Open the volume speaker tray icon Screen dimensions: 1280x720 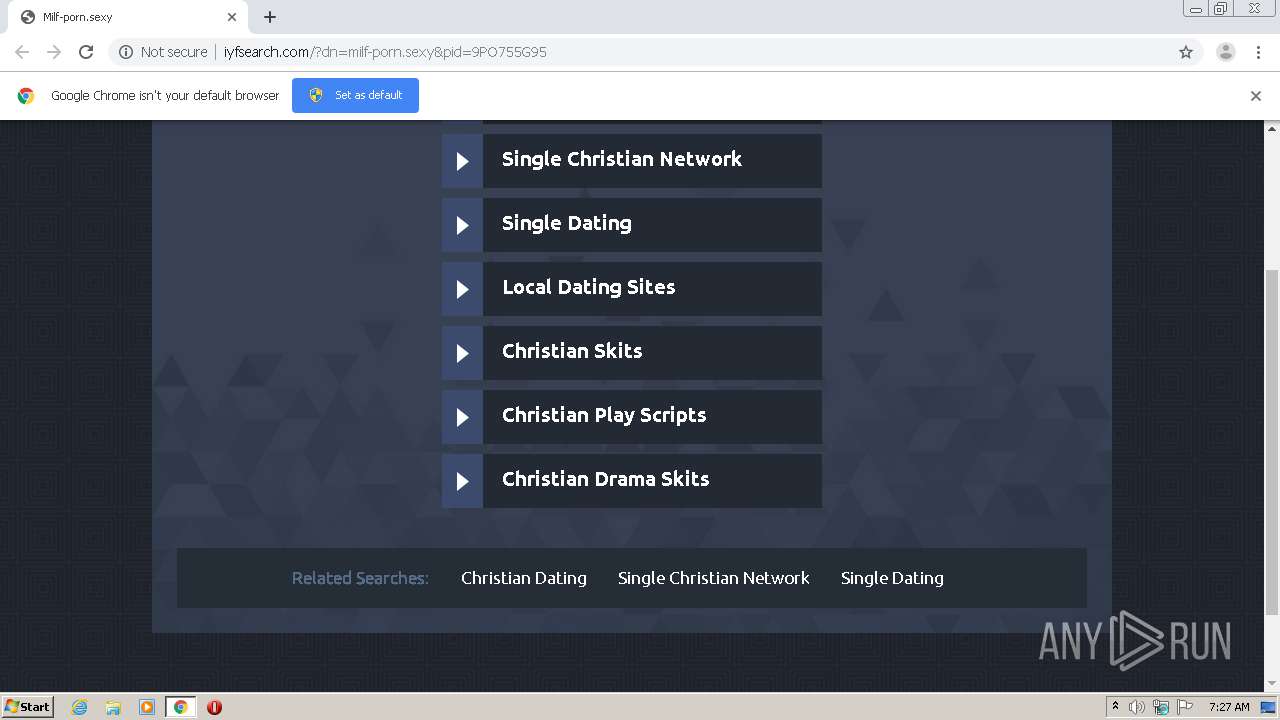click(1137, 707)
